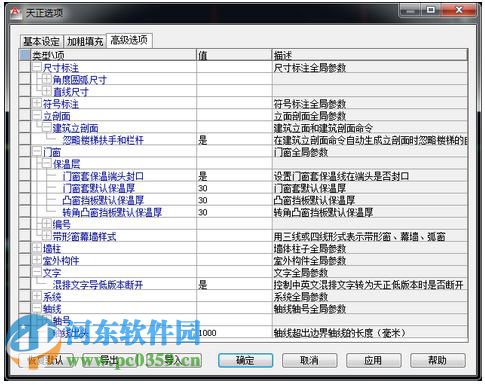Collapse the 尺寸标注 tree node

37,68
